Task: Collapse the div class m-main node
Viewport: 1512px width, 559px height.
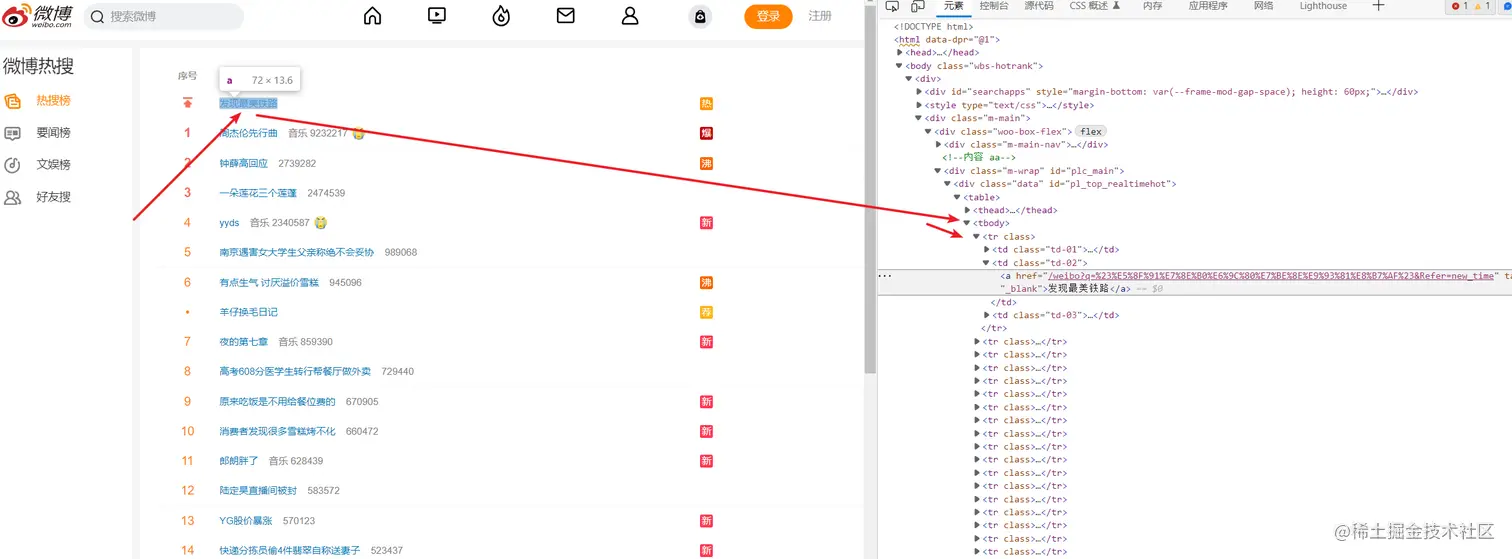Action: (x=919, y=118)
